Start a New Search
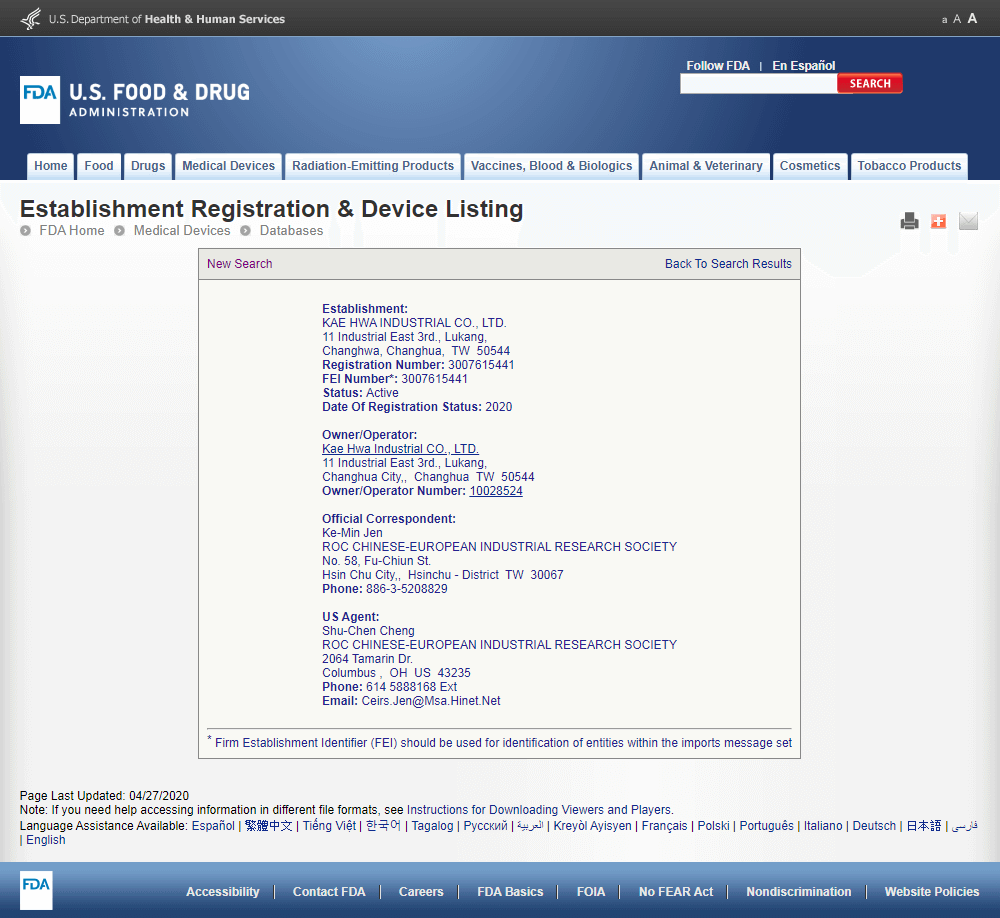The width and height of the screenshot is (1000, 918). coord(240,263)
